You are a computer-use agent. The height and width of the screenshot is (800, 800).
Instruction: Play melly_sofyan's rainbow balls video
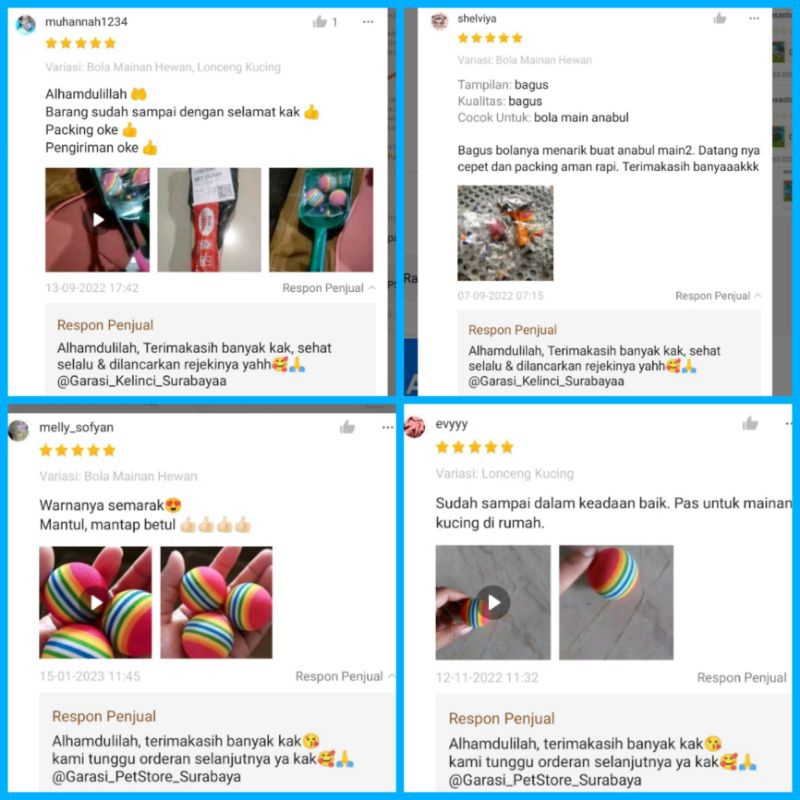[x=95, y=603]
